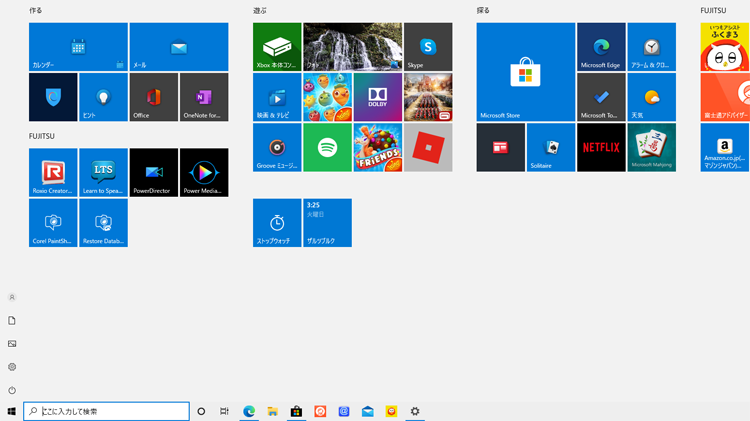Open the yellow Fukumaro taskbar icon

pos(391,411)
